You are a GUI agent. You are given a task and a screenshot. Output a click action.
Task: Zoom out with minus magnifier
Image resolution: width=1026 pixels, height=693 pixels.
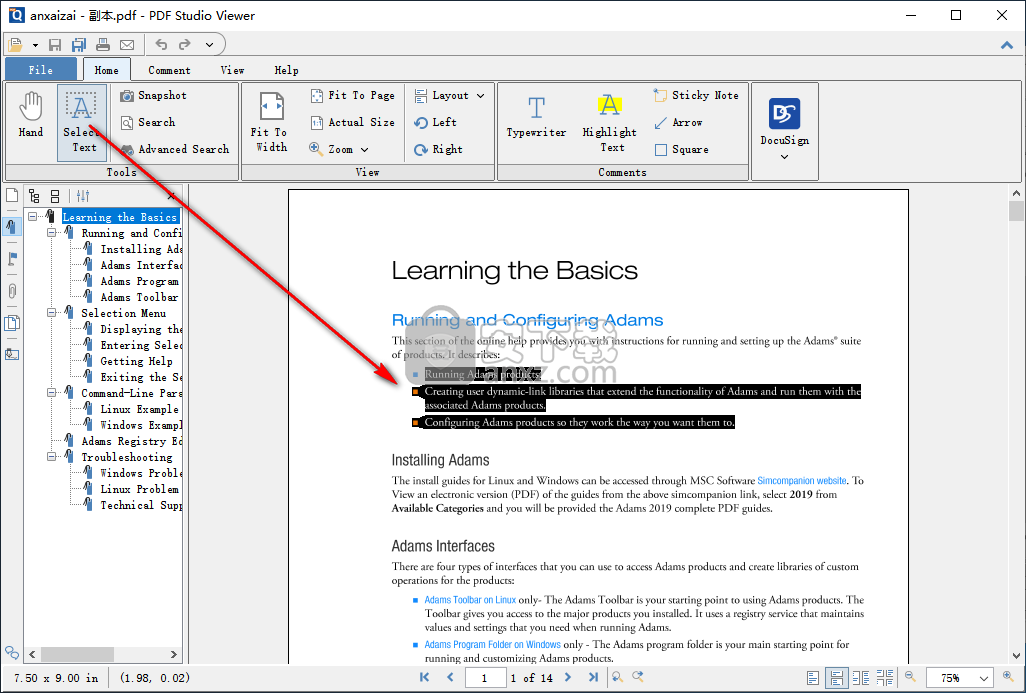pyautogui.click(x=910, y=677)
